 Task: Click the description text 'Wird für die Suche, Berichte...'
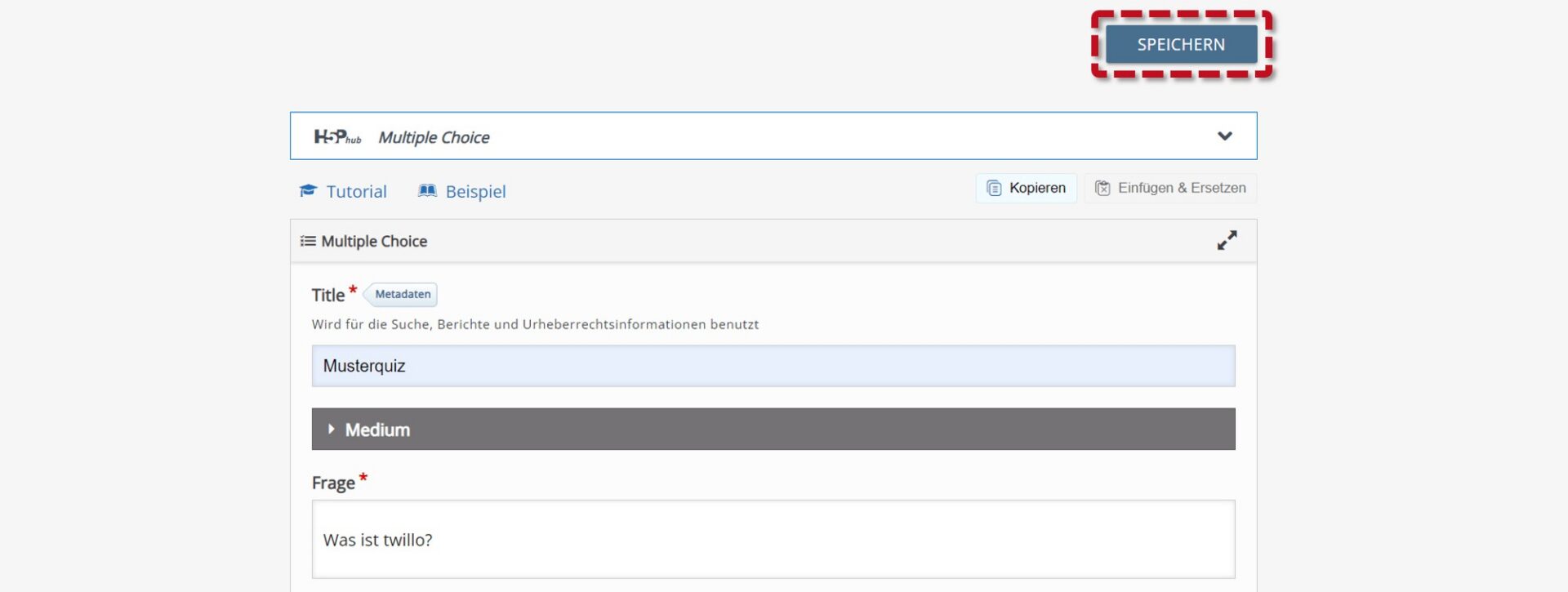click(x=535, y=324)
